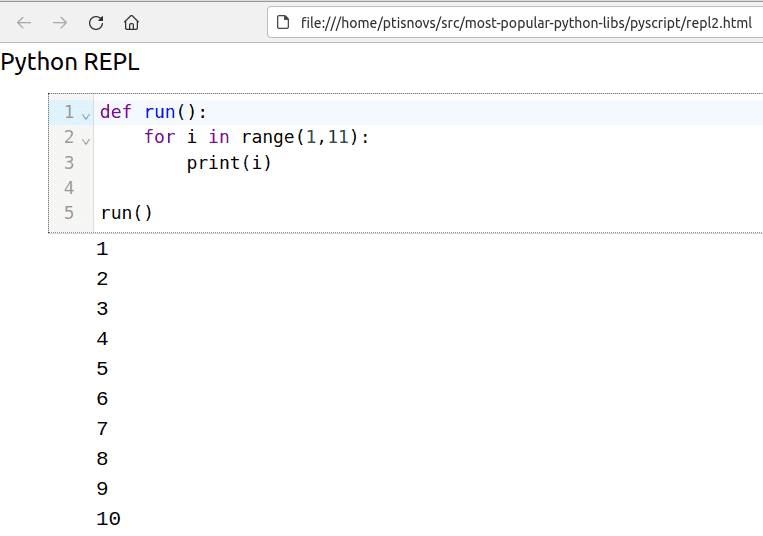763x536 pixels.
Task: Focus the address bar showing repl2.html URL
Action: [x=516, y=22]
